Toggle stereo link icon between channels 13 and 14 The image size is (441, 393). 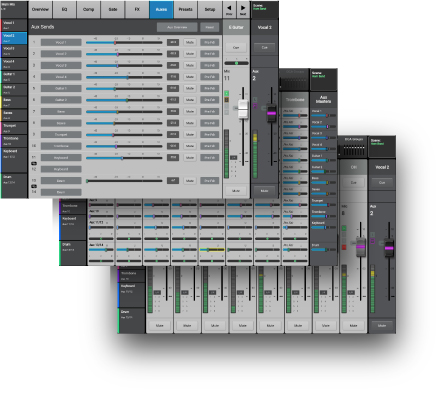[34, 186]
